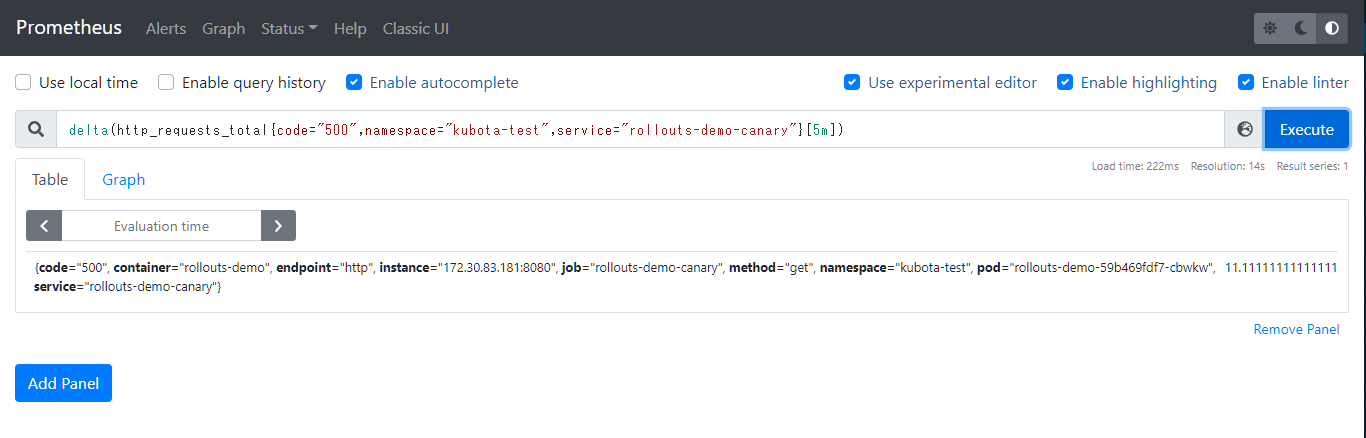Click into the PromQL expression editor
Screen dimensions: 1366x438
point(640,129)
